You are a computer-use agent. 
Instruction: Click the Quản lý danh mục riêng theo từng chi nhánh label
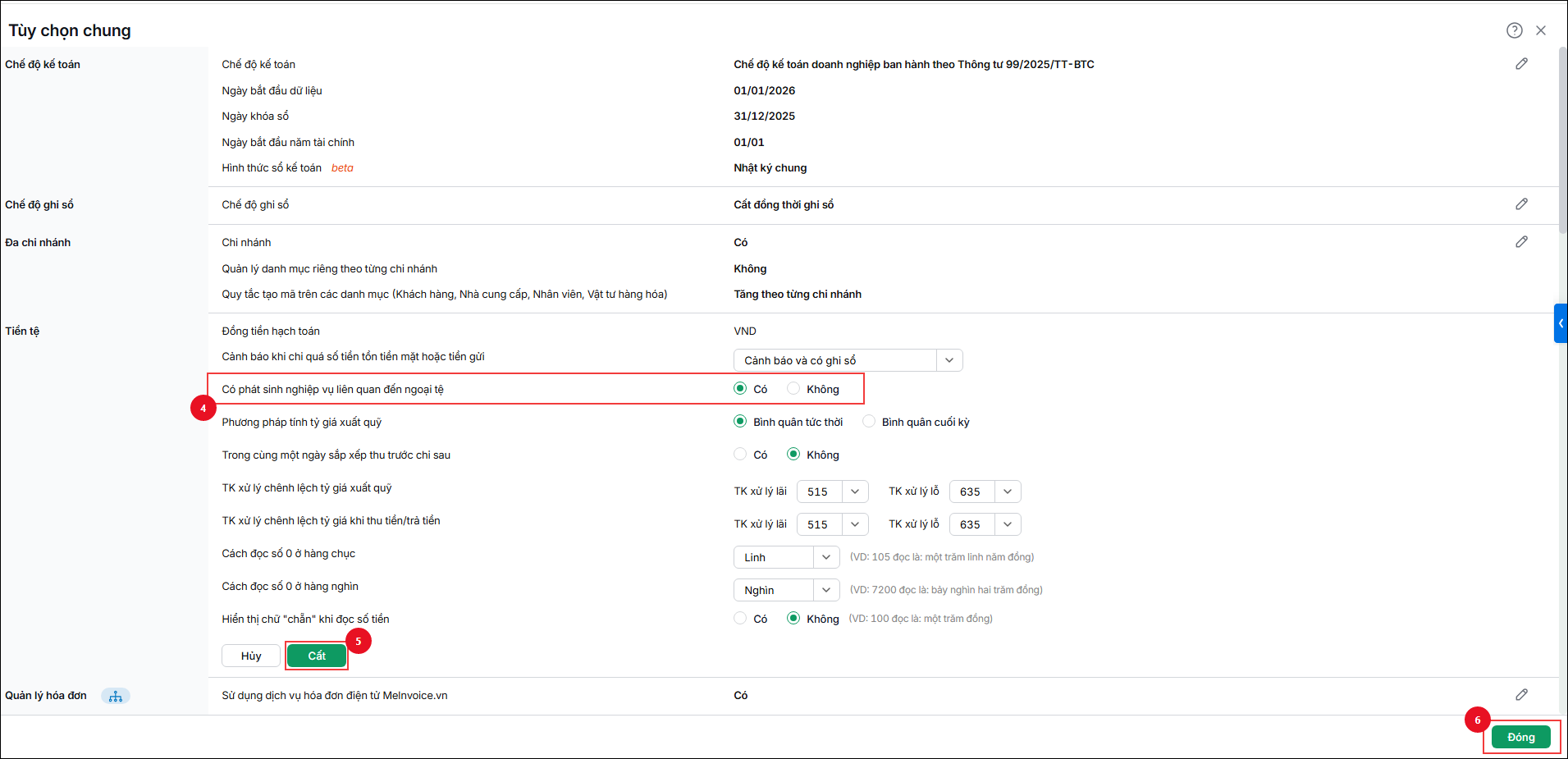click(x=329, y=268)
